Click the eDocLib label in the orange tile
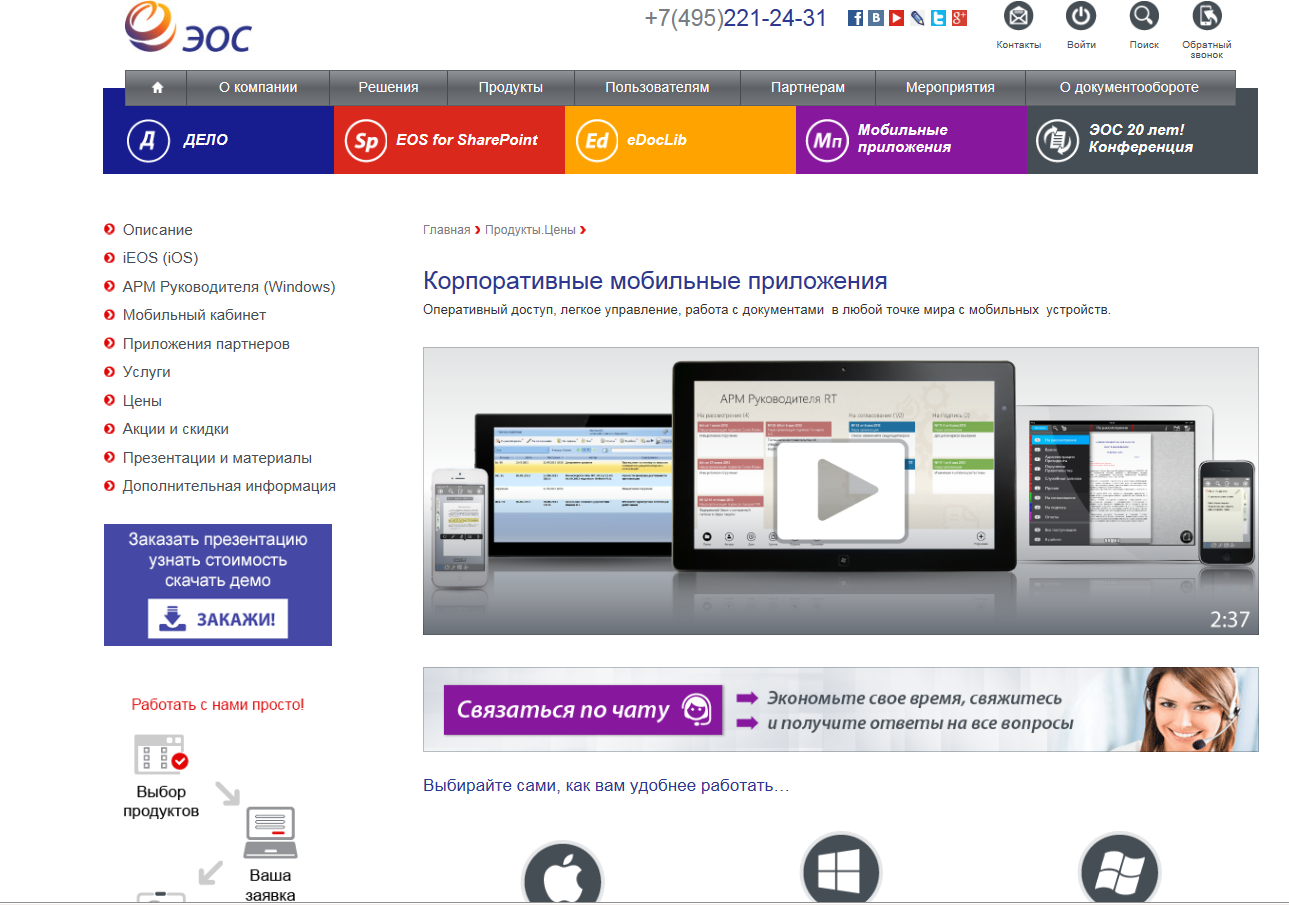 click(x=657, y=140)
